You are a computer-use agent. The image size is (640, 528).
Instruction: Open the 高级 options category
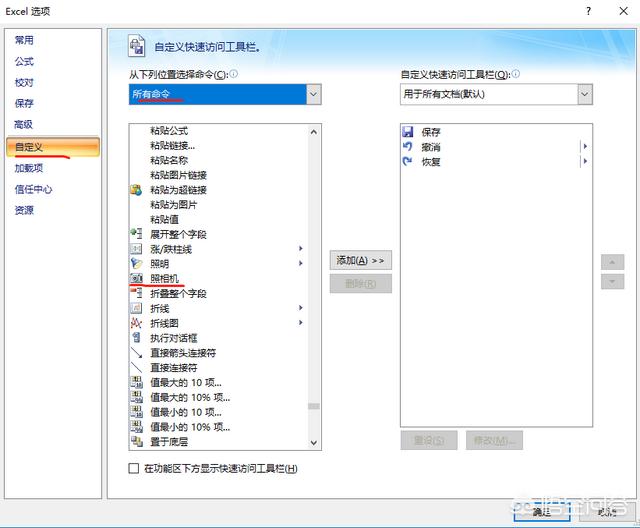click(x=23, y=124)
